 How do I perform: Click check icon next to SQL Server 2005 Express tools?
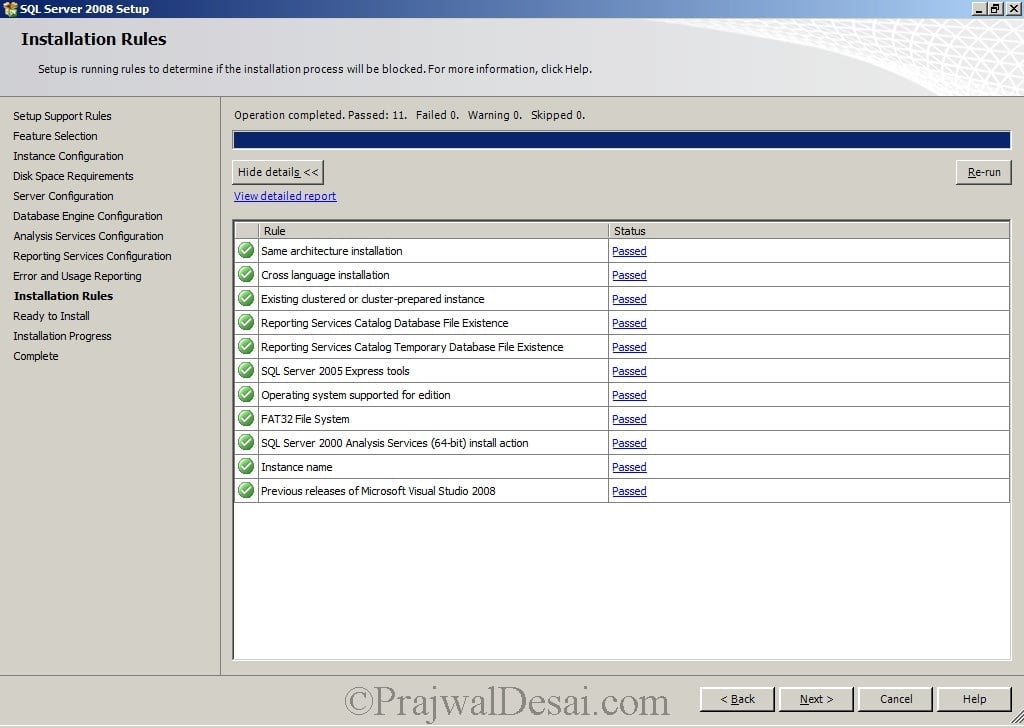[246, 371]
